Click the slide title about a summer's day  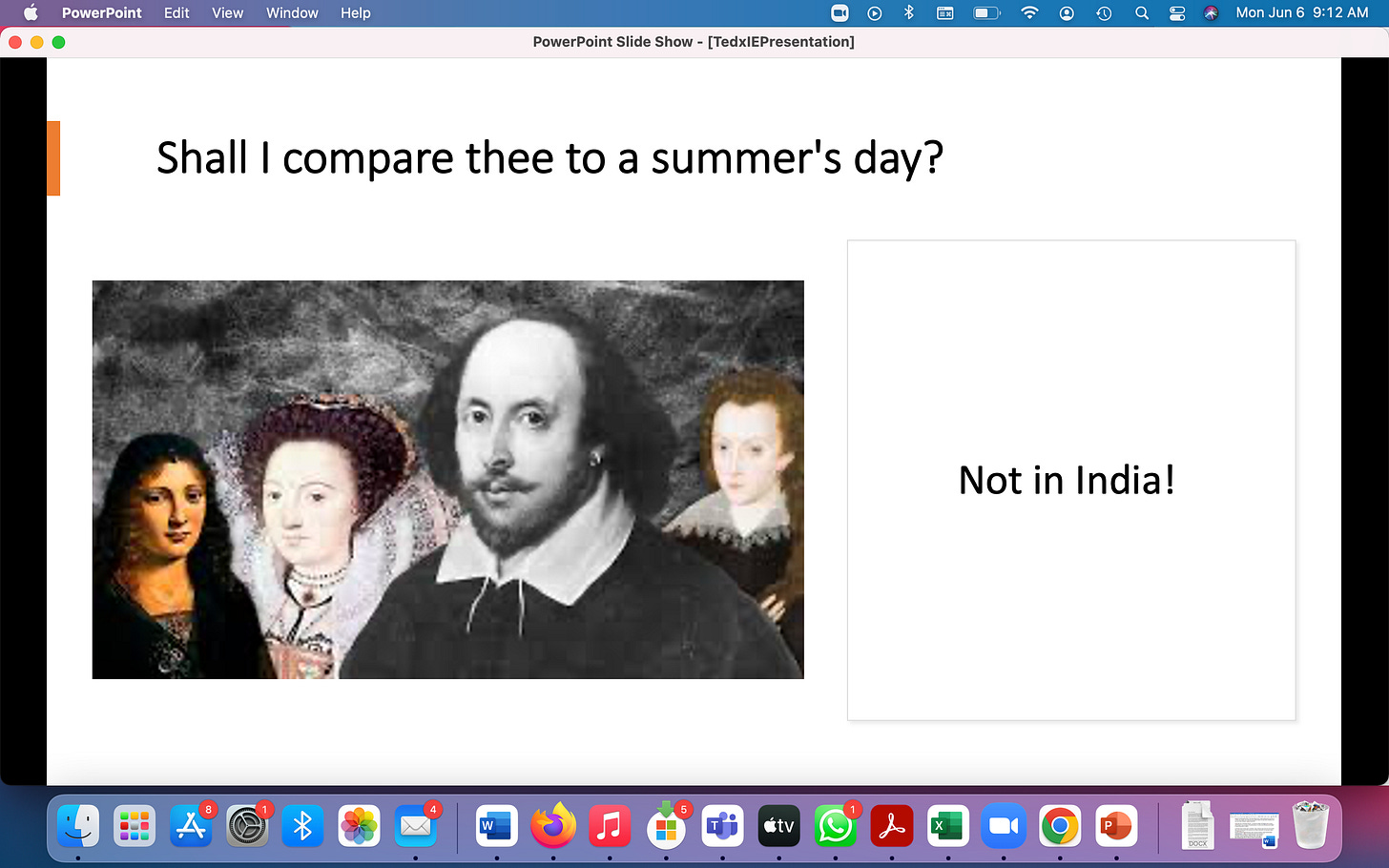(x=549, y=157)
